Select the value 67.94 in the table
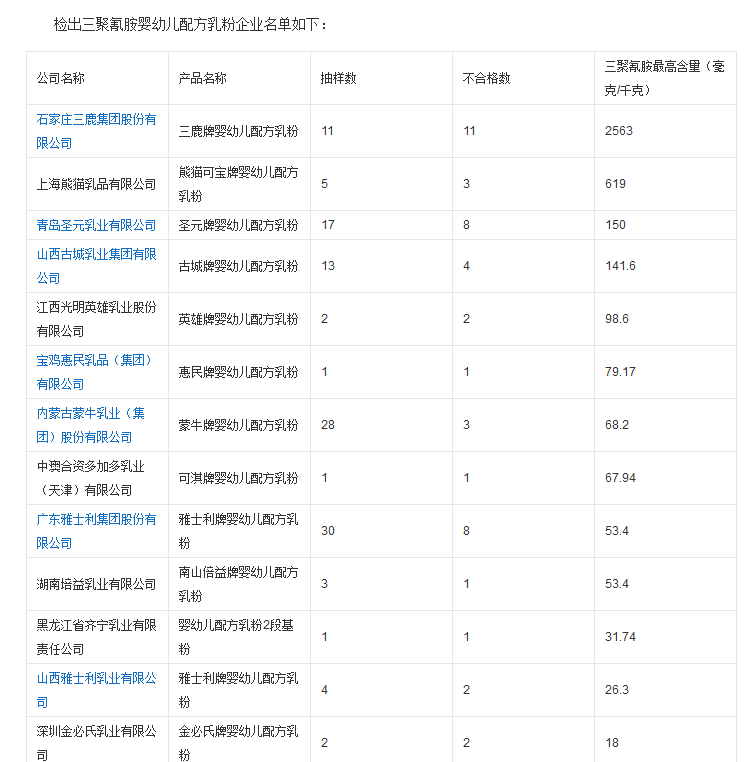Screen dimensions: 756x762 coord(620,477)
